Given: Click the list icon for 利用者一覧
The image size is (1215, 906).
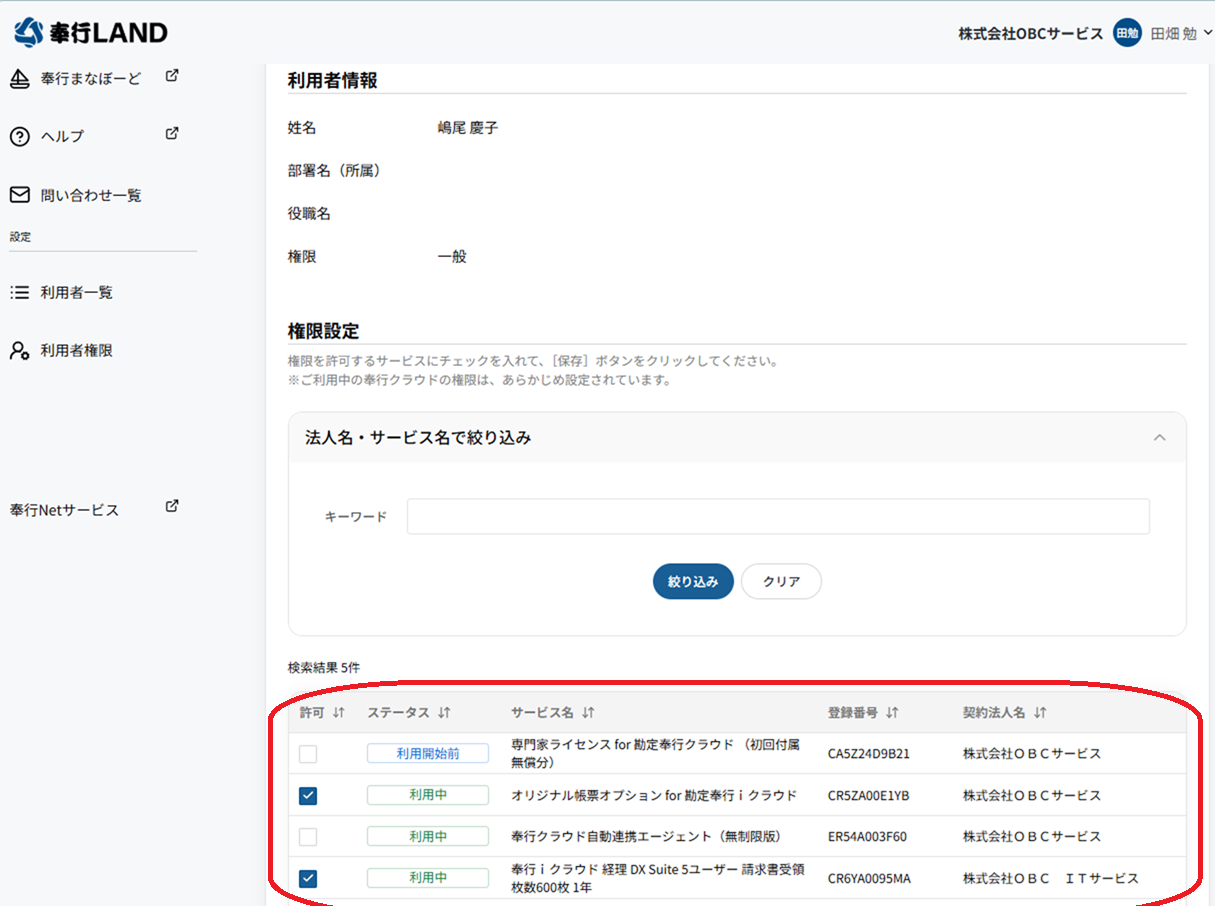Looking at the screenshot, I should [x=19, y=293].
